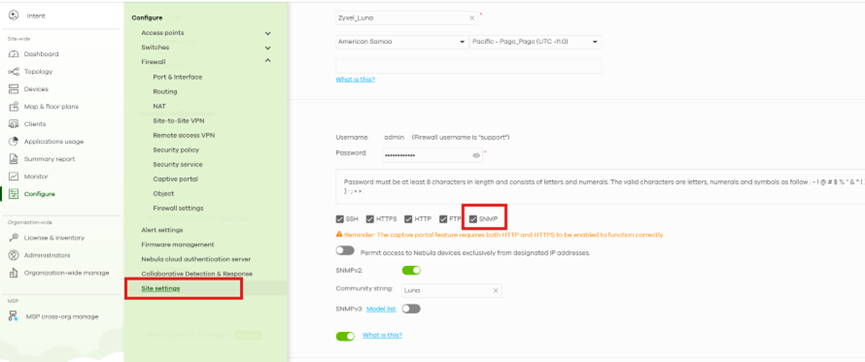Image resolution: width=865 pixels, height=362 pixels.
Task: Click the Monitor chart icon
Action: point(14,177)
